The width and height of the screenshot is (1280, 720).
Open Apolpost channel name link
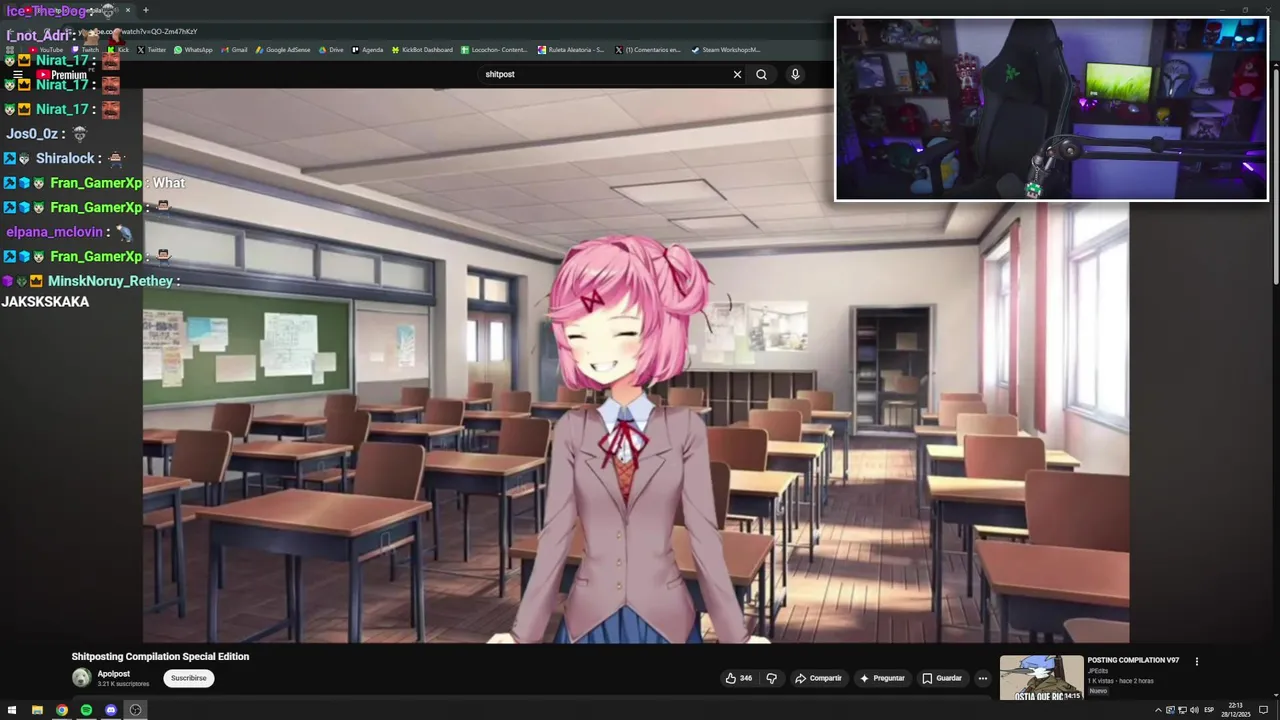pyautogui.click(x=114, y=674)
